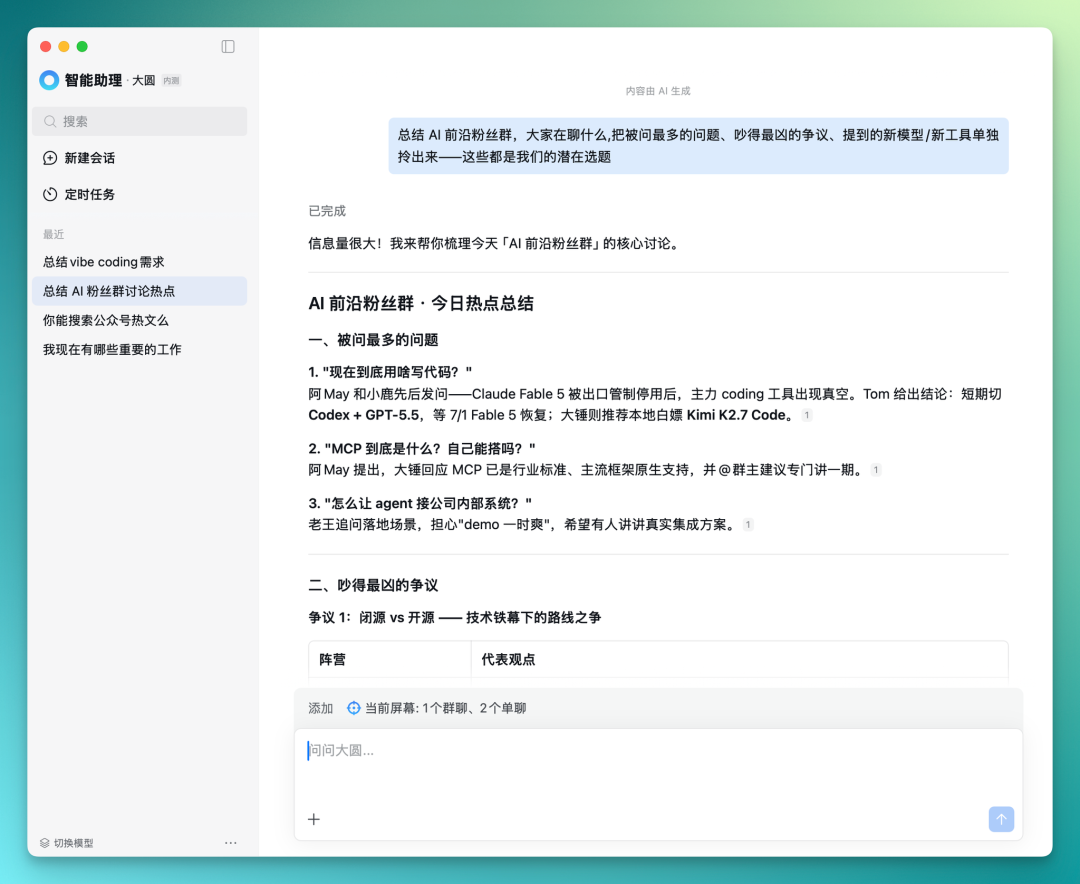This screenshot has width=1080, height=884.
Task: Click the 已完成 status text
Action: (x=326, y=211)
